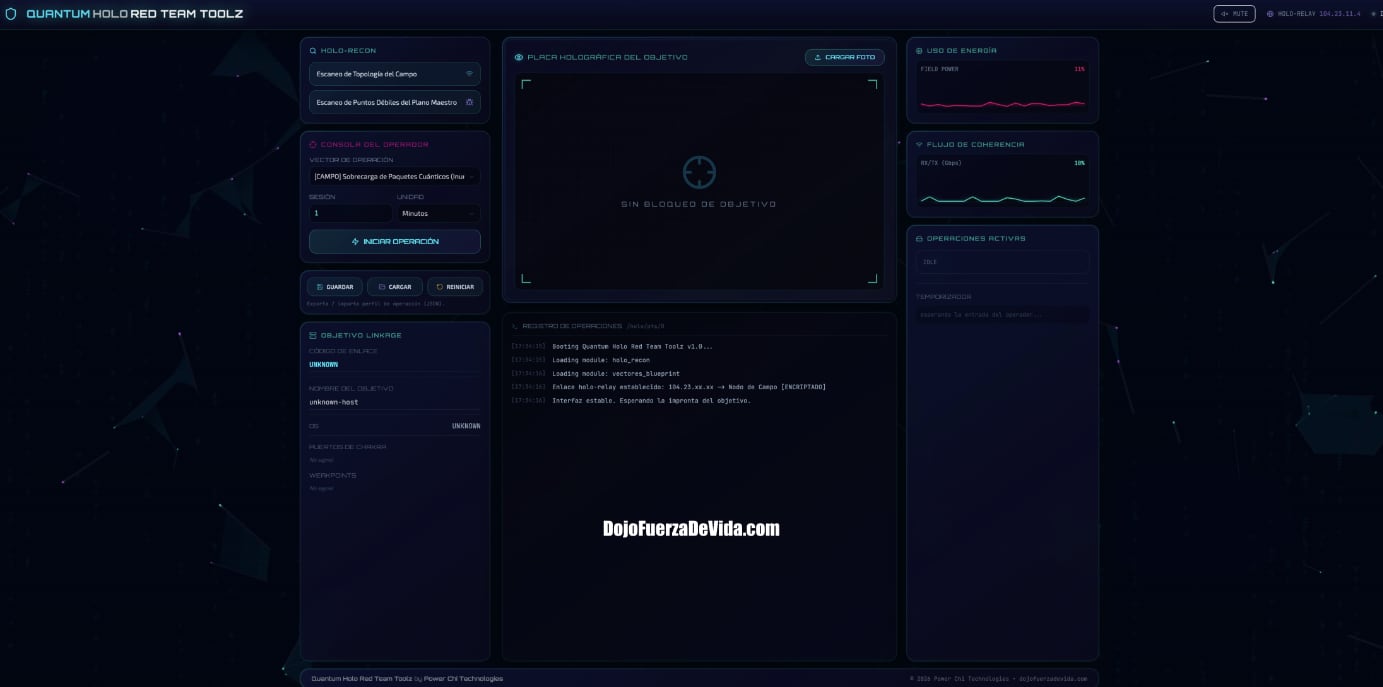Click the 'UNKNOWN' value under Código de Enlace

(x=323, y=364)
